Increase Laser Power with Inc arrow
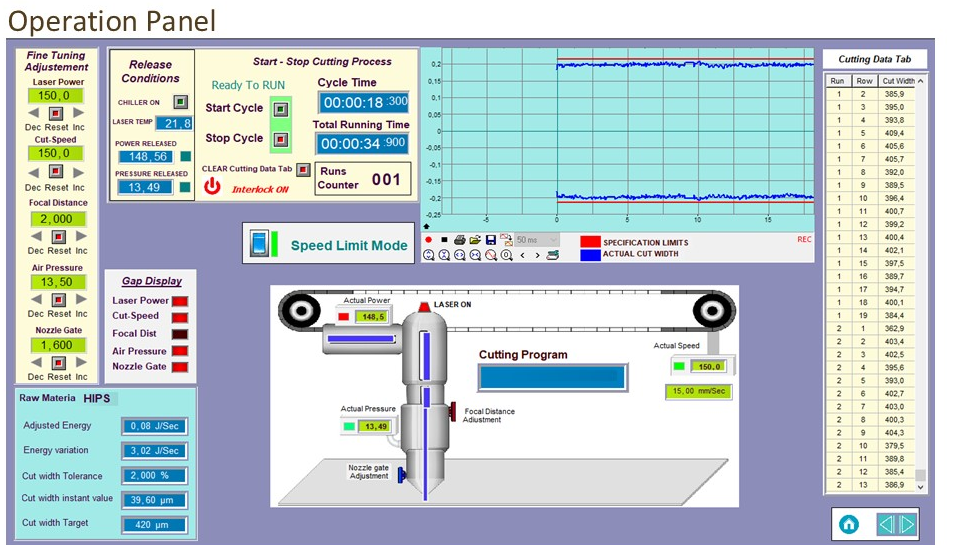This screenshot has height=545, width=968. pyautogui.click(x=81, y=113)
